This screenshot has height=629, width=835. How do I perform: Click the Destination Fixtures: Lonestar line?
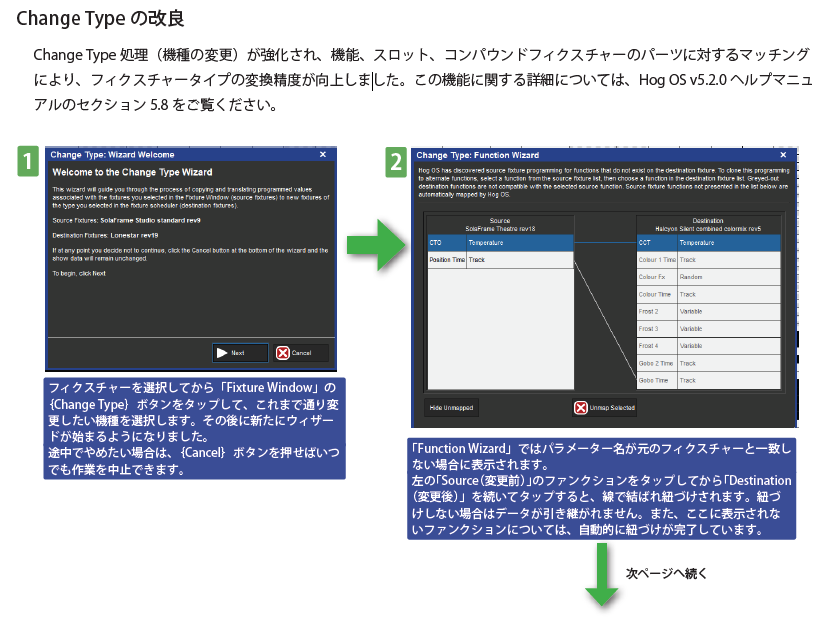point(105,235)
